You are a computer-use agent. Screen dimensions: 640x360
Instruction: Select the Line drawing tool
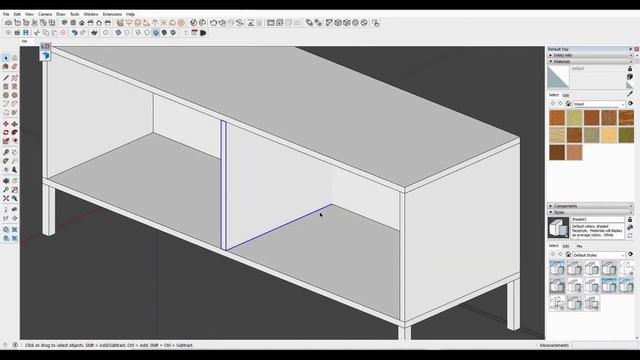[6, 78]
